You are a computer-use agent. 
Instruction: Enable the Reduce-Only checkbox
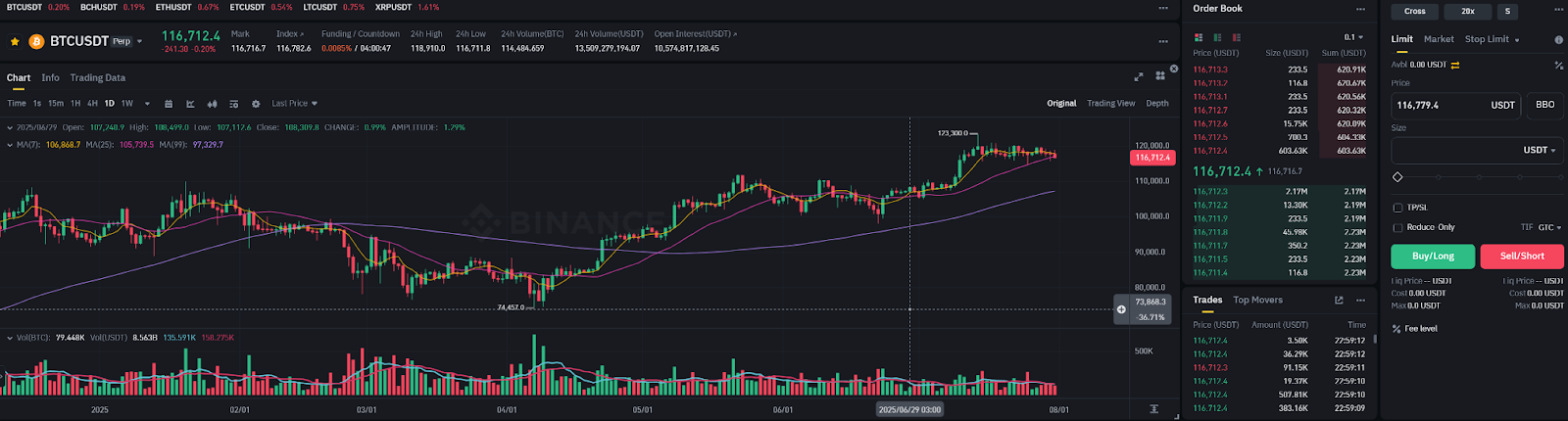1397,227
